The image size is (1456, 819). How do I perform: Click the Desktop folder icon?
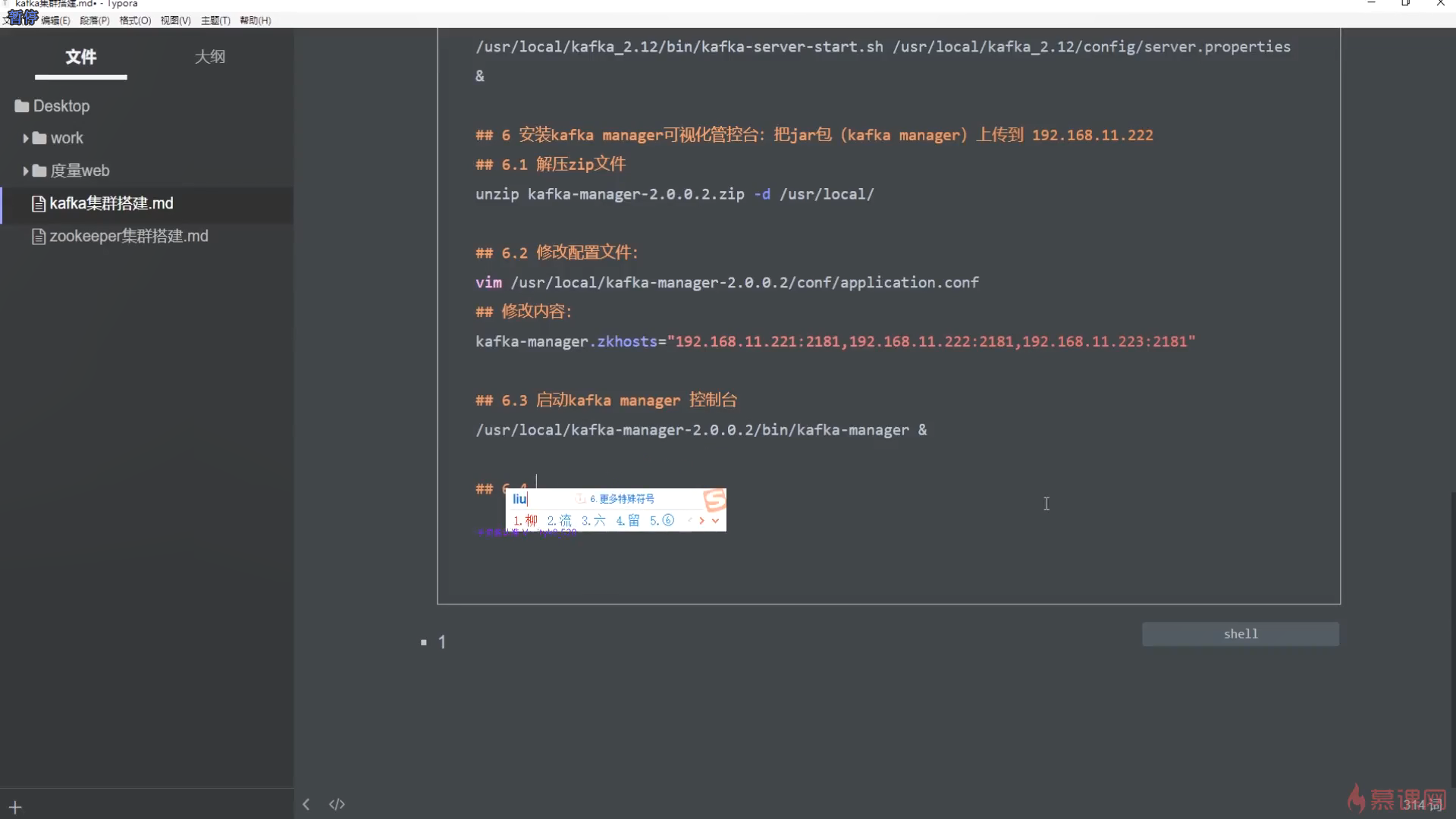(21, 106)
